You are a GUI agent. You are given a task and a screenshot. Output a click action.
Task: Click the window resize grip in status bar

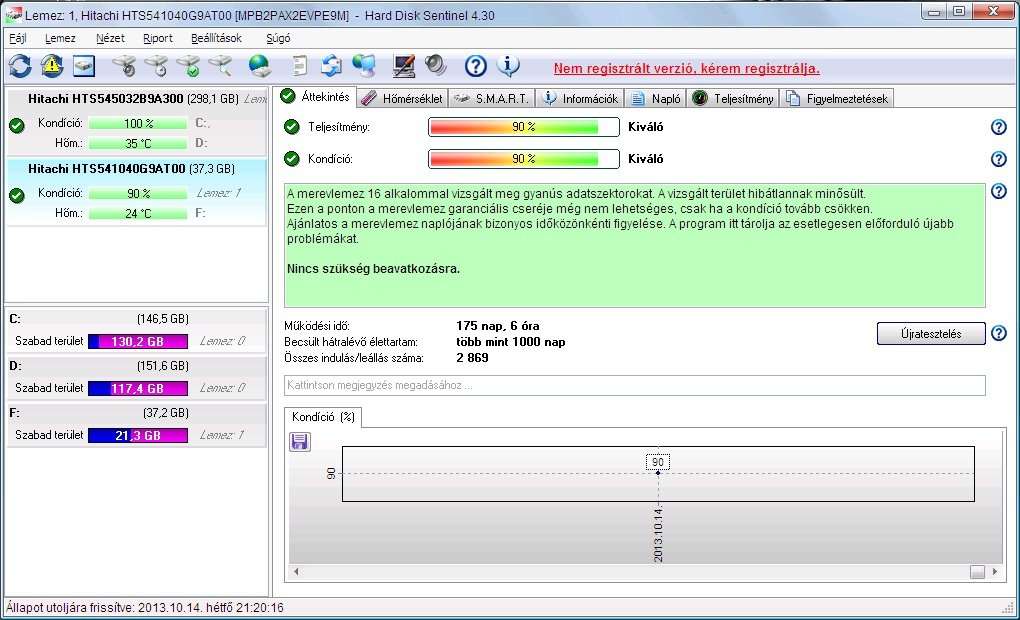pyautogui.click(x=1008, y=608)
